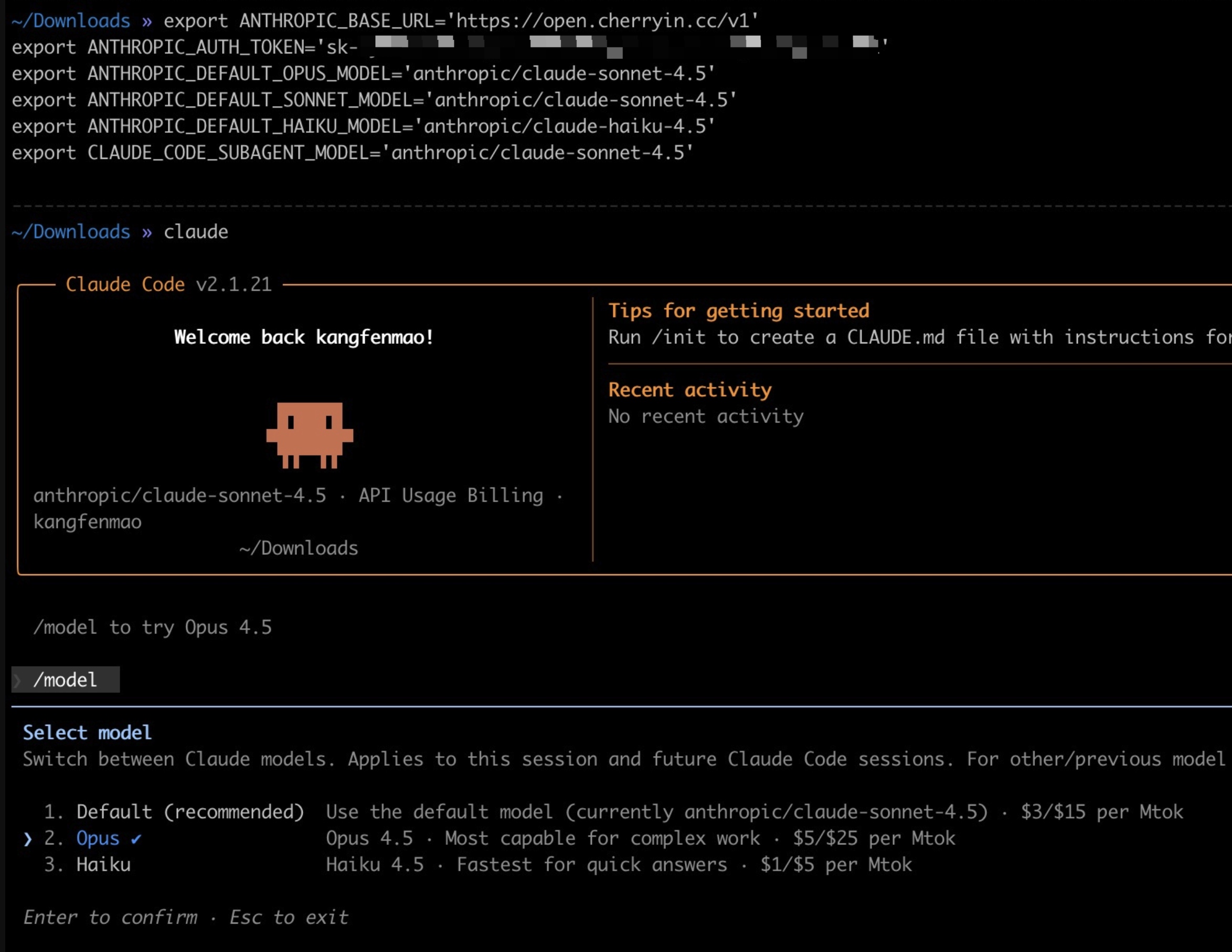
Task: Click the » prompt symbol before first export
Action: [x=147, y=22]
